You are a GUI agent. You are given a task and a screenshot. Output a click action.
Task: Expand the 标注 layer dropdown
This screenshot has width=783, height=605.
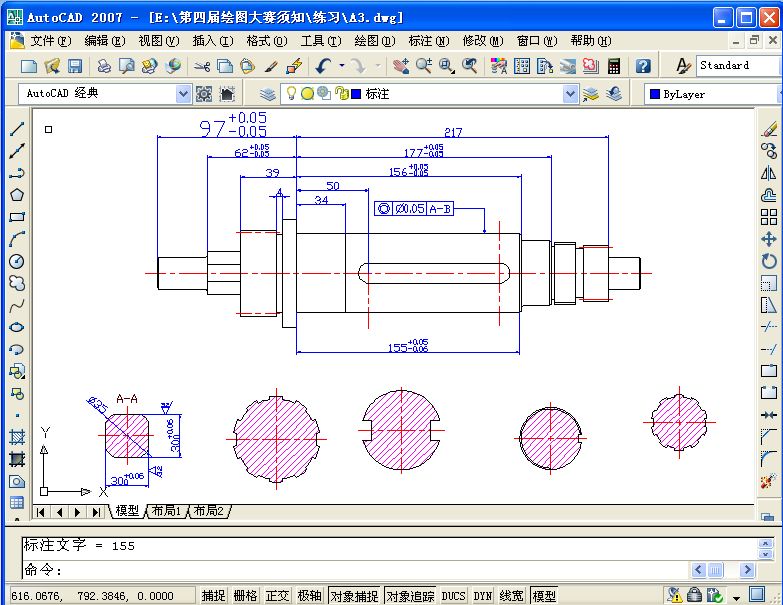(570, 94)
